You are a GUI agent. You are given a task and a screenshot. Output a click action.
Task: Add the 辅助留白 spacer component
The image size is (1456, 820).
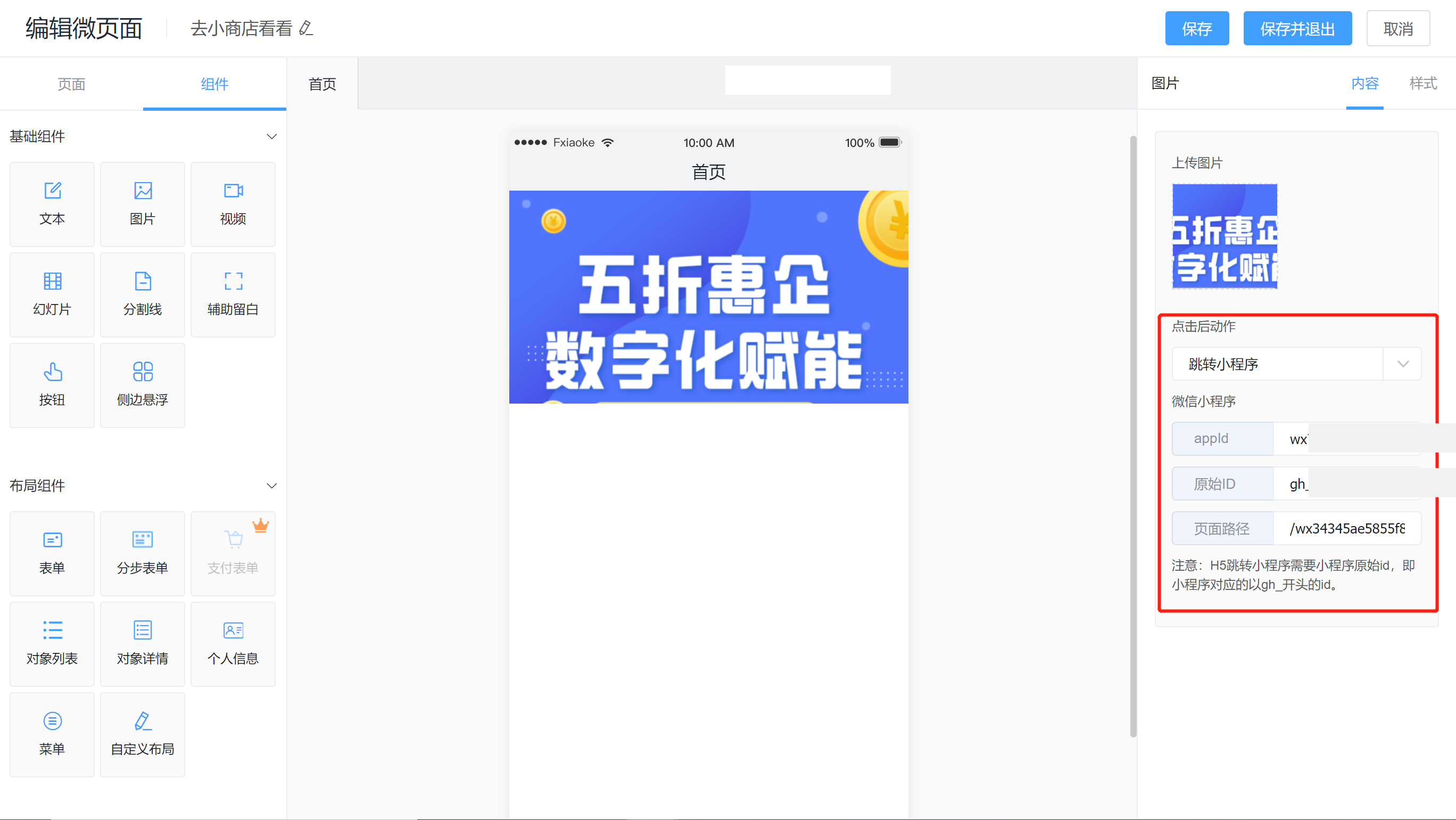[x=233, y=294]
